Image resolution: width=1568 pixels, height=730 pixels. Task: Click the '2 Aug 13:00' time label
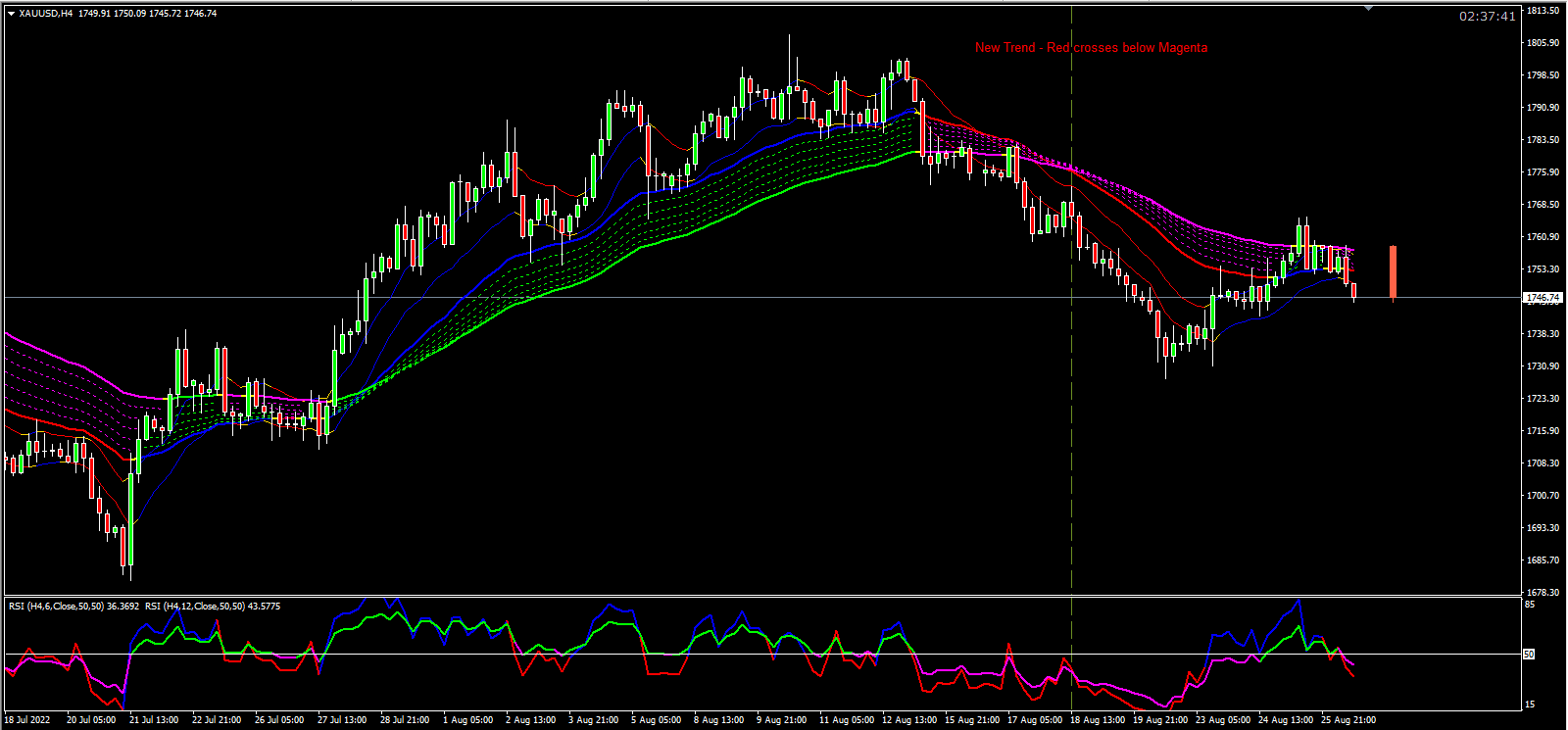tap(531, 720)
